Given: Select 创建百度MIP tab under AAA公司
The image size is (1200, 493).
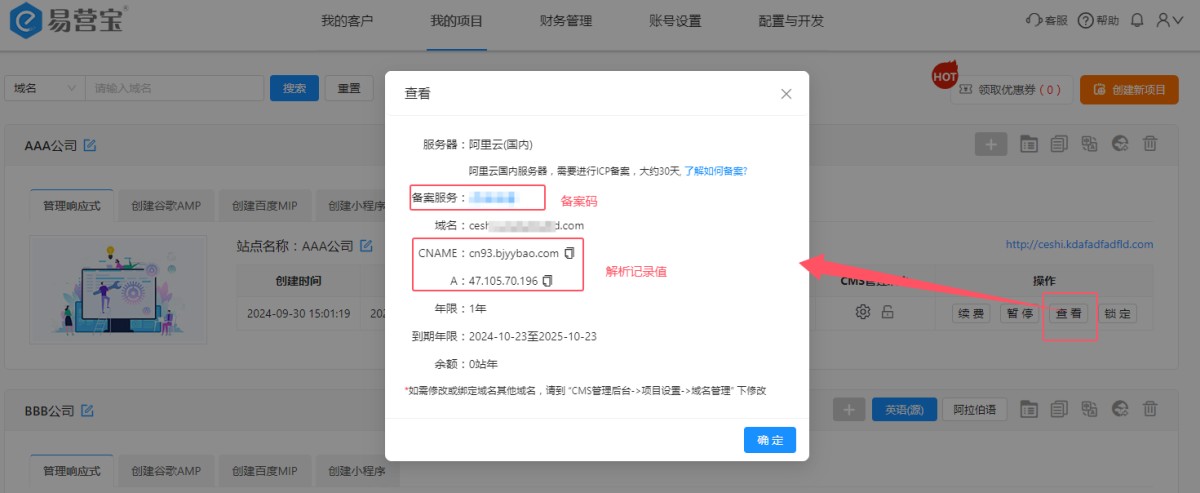Looking at the screenshot, I should tap(264, 205).
